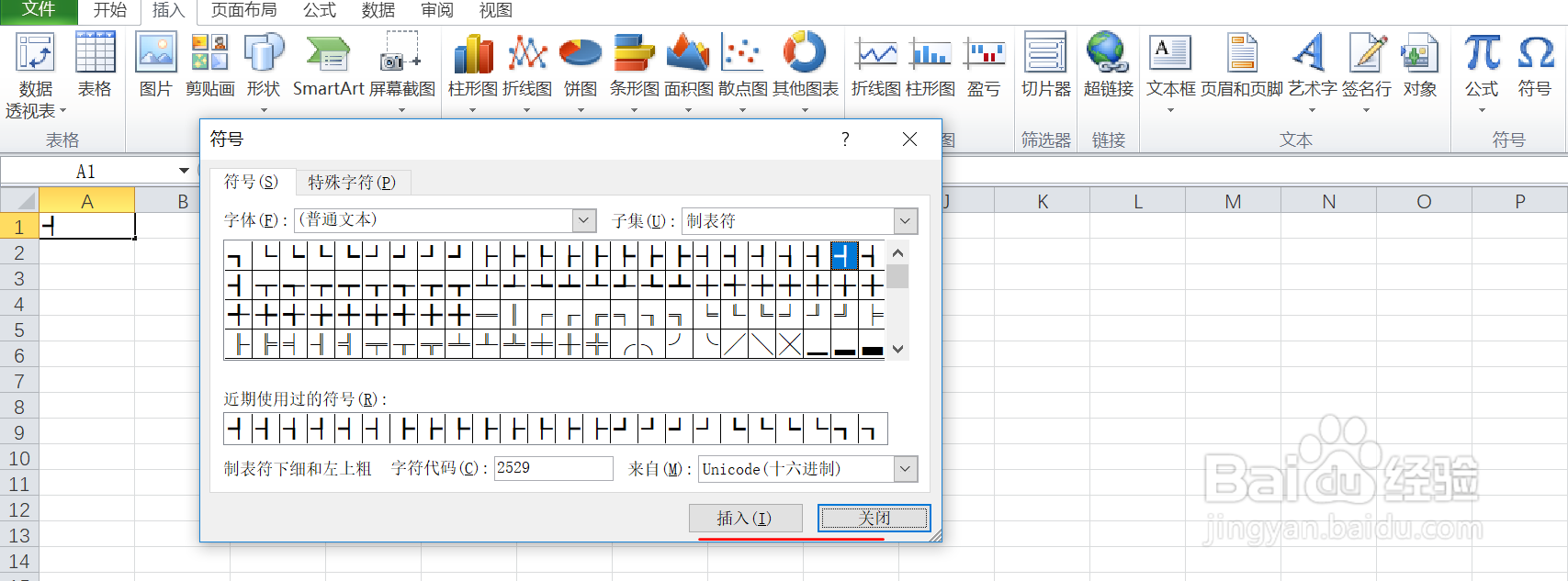The height and width of the screenshot is (581, 1568).
Task: Switch to the 视图 View tab
Action: click(x=496, y=10)
